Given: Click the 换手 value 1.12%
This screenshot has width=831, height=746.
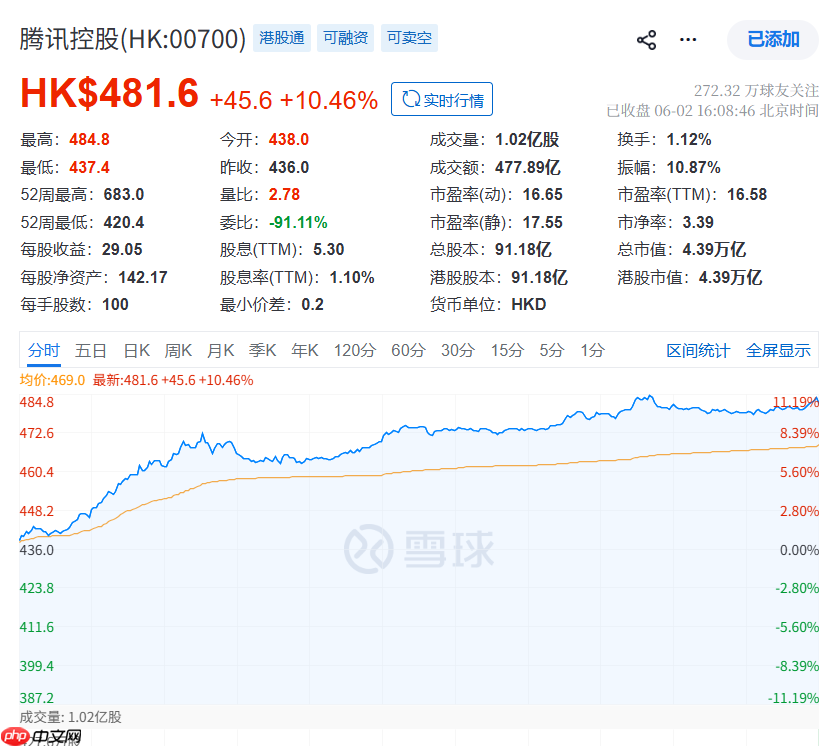Looking at the screenshot, I should point(688,140).
